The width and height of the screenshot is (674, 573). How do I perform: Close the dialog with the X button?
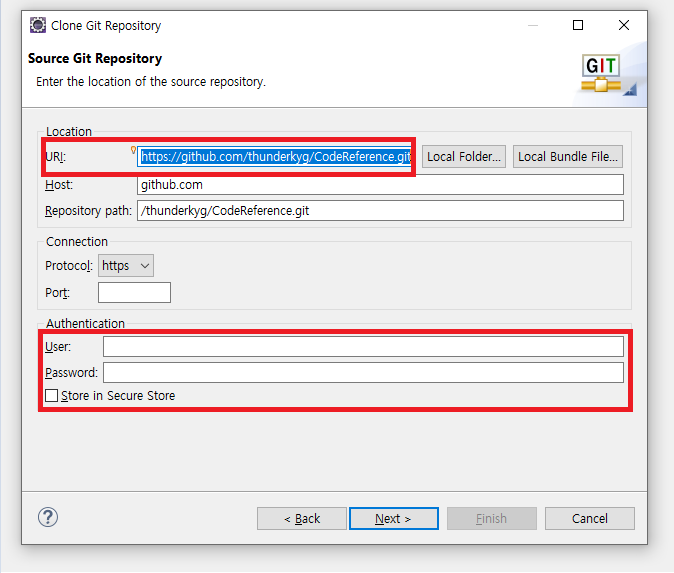624,25
